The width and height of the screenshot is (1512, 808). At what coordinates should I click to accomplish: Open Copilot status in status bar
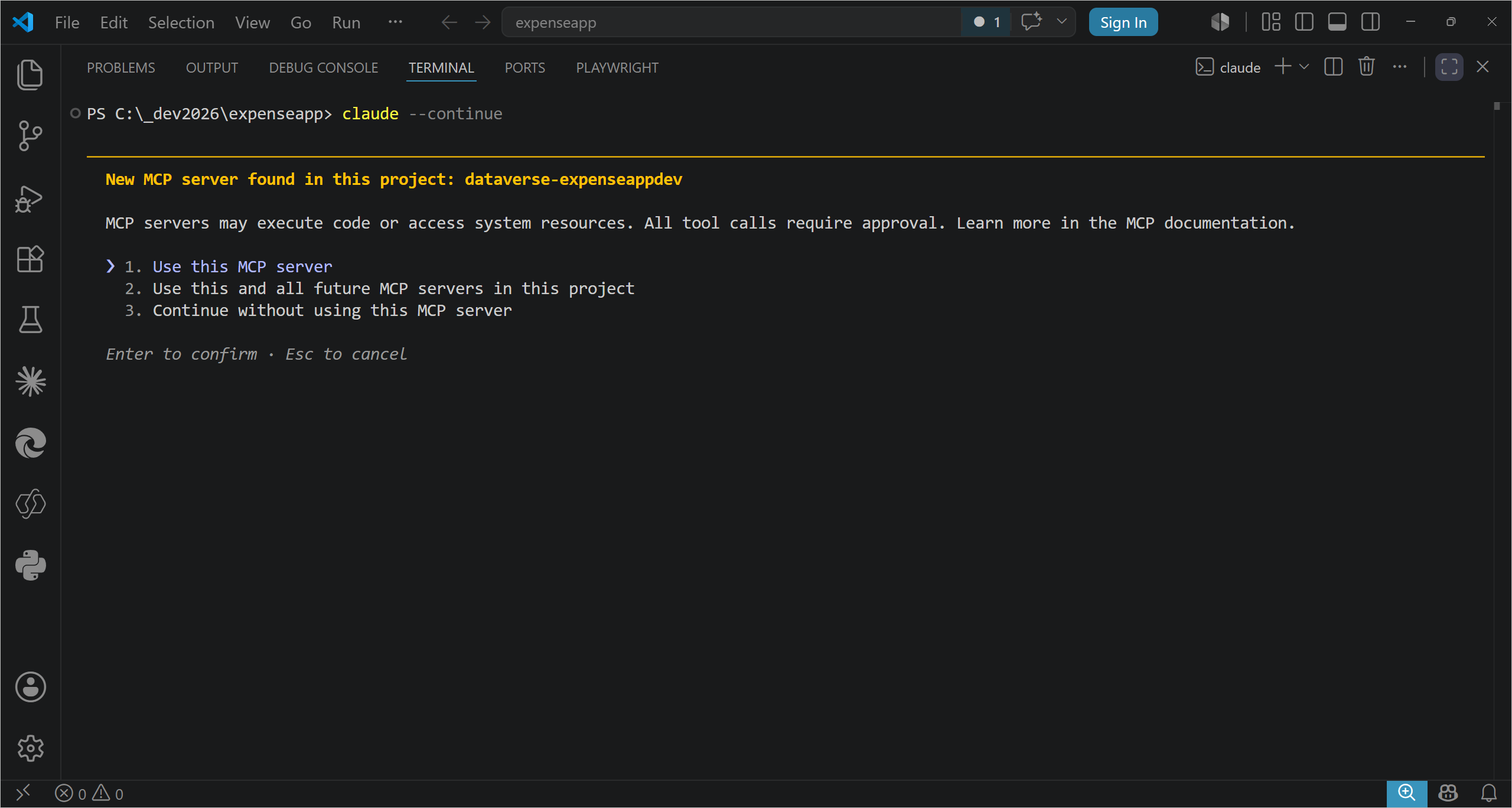[x=1448, y=793]
